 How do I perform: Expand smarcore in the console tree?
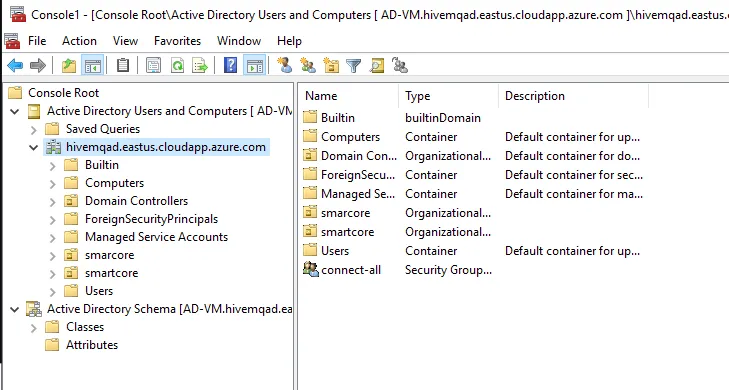[53, 256]
